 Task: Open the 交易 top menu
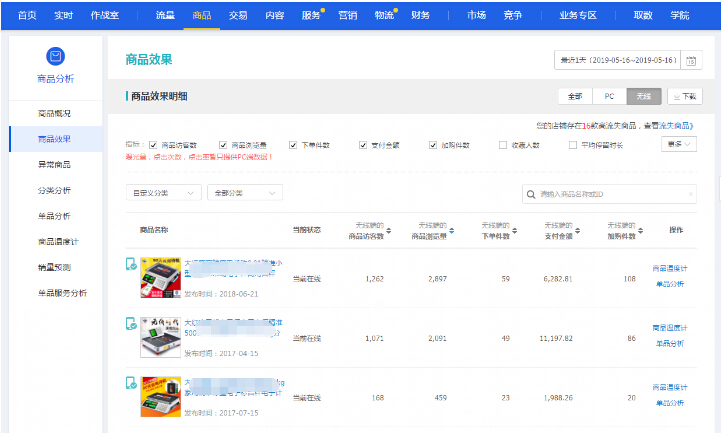tap(238, 15)
